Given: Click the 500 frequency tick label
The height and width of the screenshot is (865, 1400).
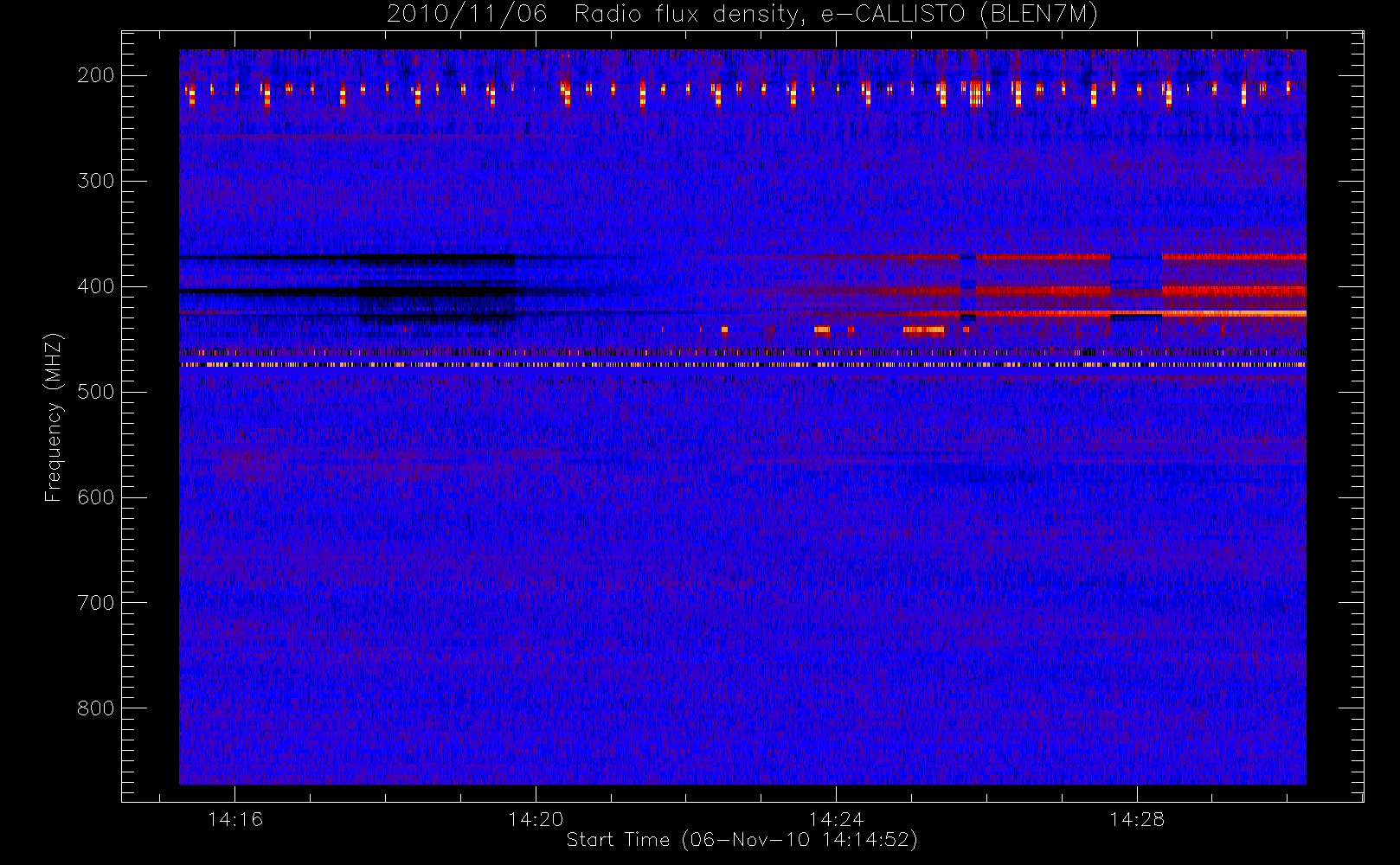Looking at the screenshot, I should [95, 392].
